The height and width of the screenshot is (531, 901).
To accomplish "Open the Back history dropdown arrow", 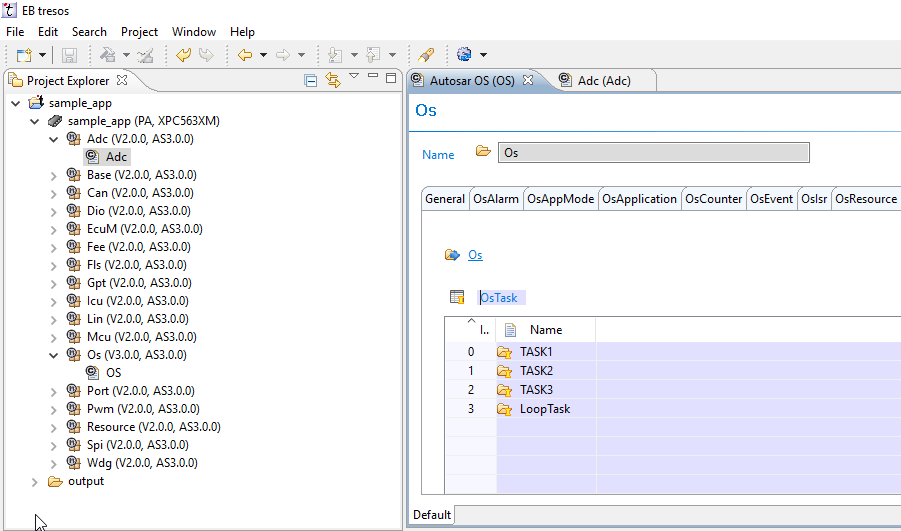I will click(263, 55).
